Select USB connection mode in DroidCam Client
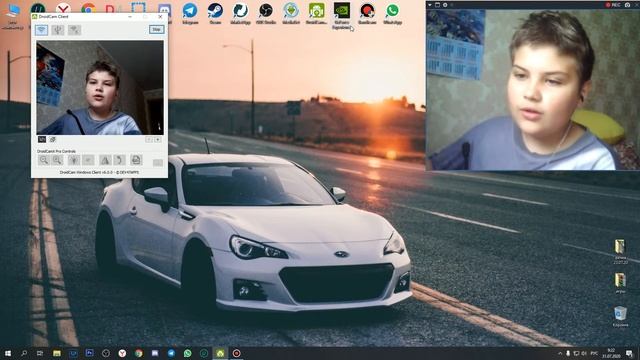This screenshot has height=360, width=640. (x=58, y=30)
